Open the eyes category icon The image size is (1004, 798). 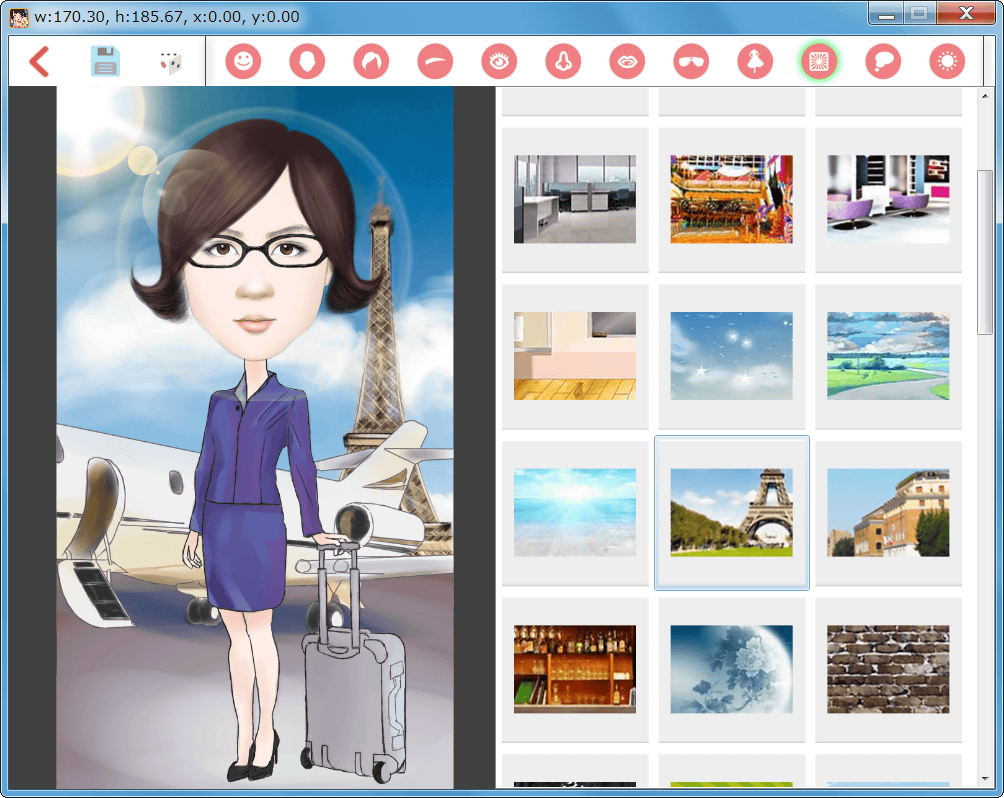(x=499, y=61)
